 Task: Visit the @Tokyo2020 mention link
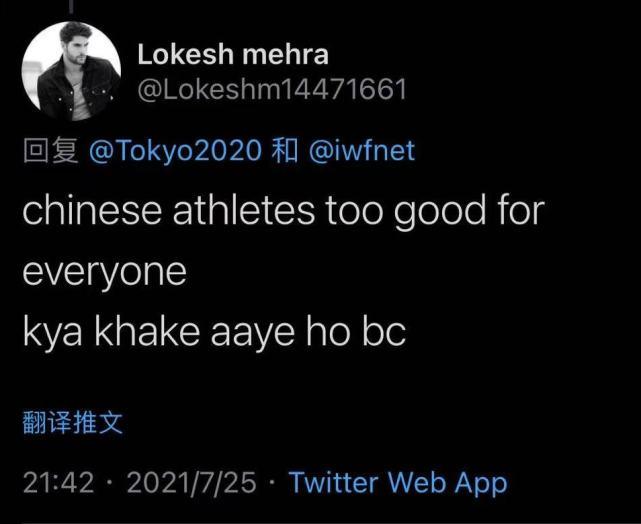pyautogui.click(x=175, y=150)
